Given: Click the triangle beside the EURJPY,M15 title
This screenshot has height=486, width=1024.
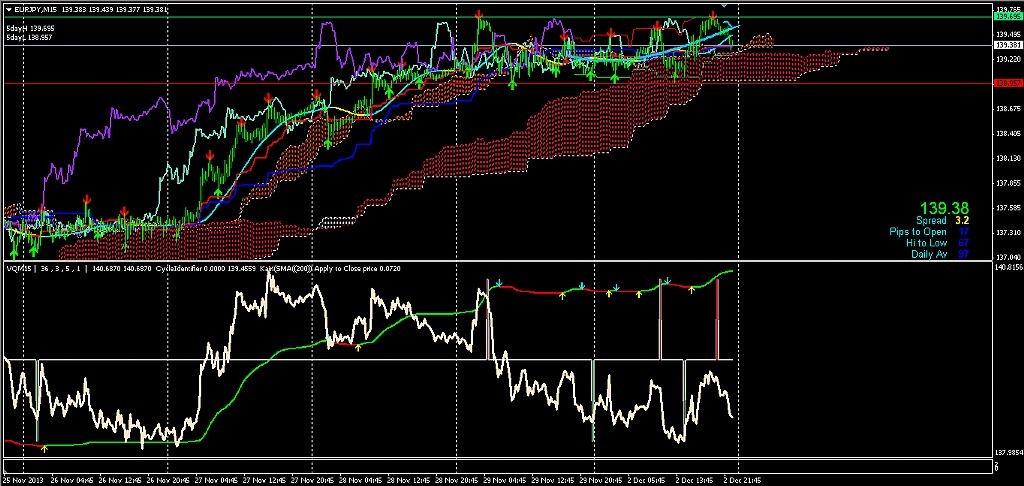Looking at the screenshot, I should [x=8, y=9].
